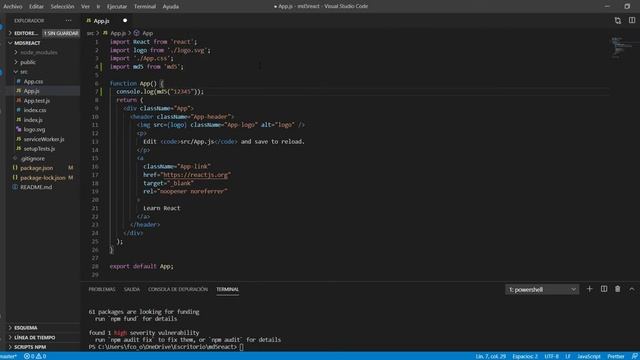Change indentation via Espacios: 2
The width and height of the screenshot is (640, 360).
pyautogui.click(x=525, y=356)
